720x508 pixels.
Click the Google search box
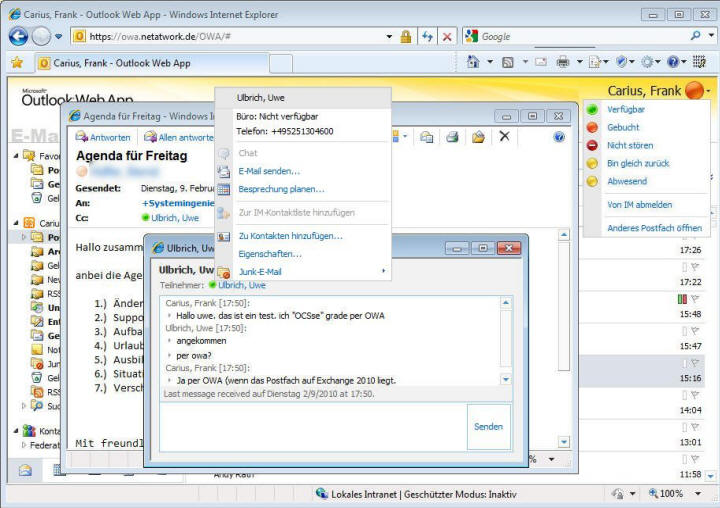tap(581, 36)
